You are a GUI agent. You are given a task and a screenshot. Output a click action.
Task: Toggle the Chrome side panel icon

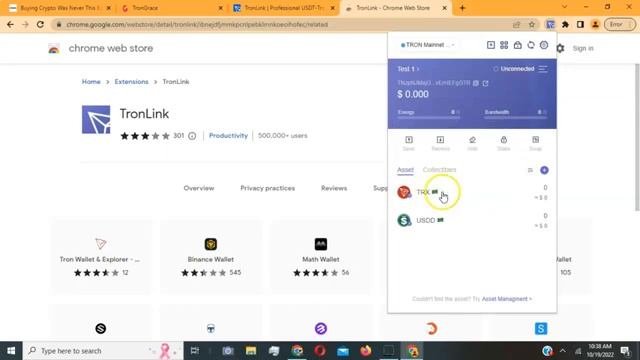580,24
